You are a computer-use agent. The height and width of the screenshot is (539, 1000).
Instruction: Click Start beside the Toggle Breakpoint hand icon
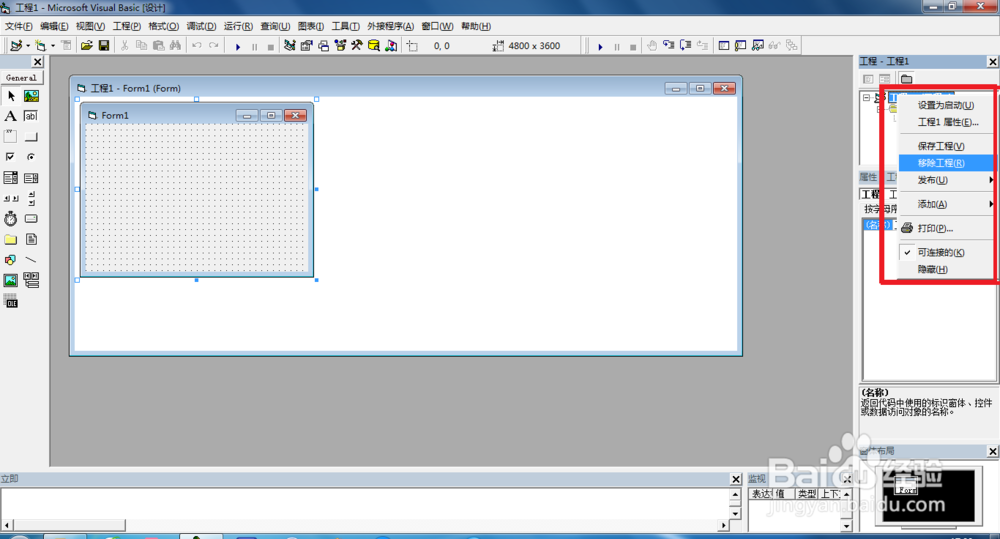pos(600,47)
